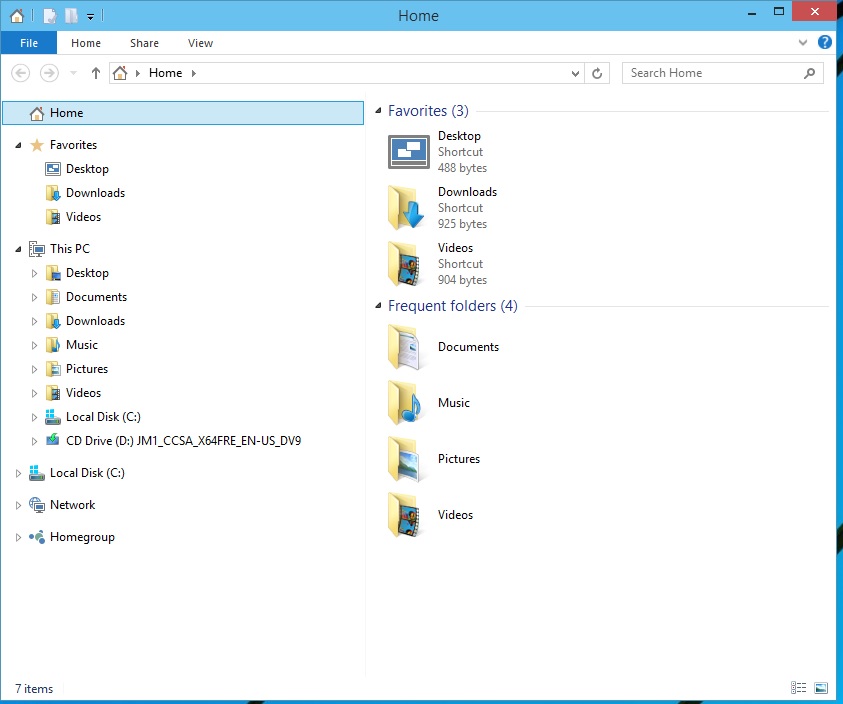Screen dimensions: 843x704
Task: Switch to the Home ribbon tab
Action: tap(86, 43)
